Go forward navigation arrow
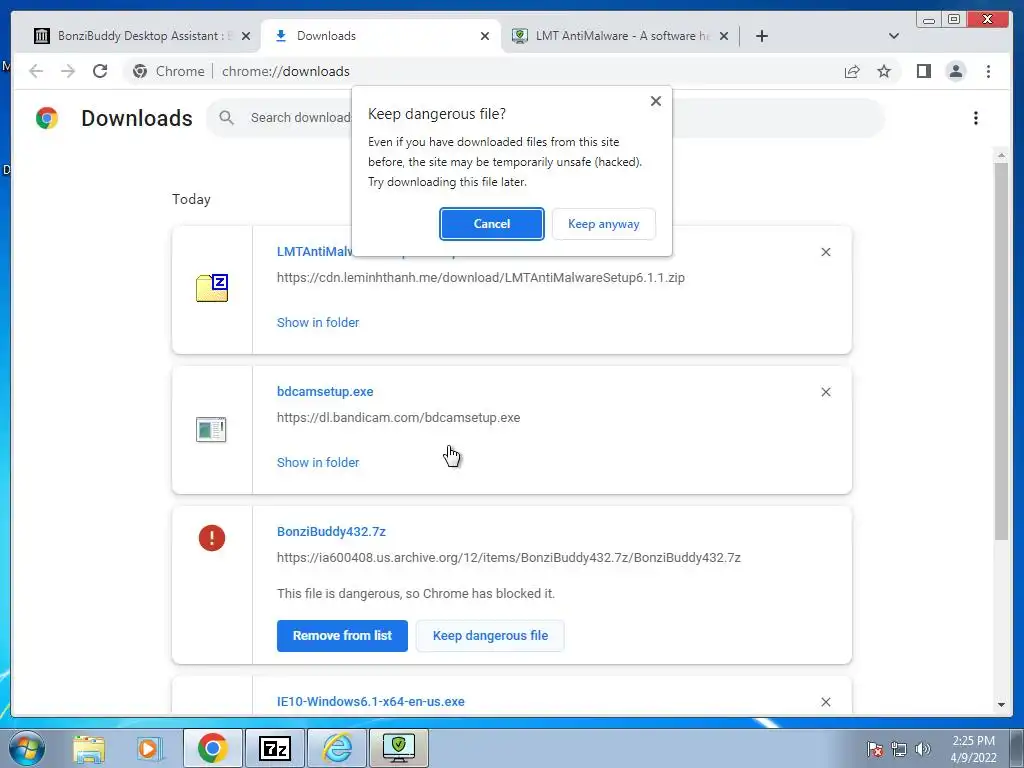 (68, 71)
